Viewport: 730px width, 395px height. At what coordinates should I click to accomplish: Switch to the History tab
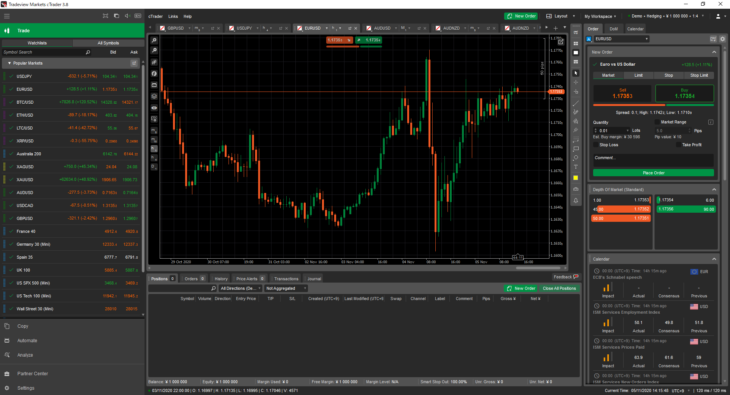tap(221, 279)
